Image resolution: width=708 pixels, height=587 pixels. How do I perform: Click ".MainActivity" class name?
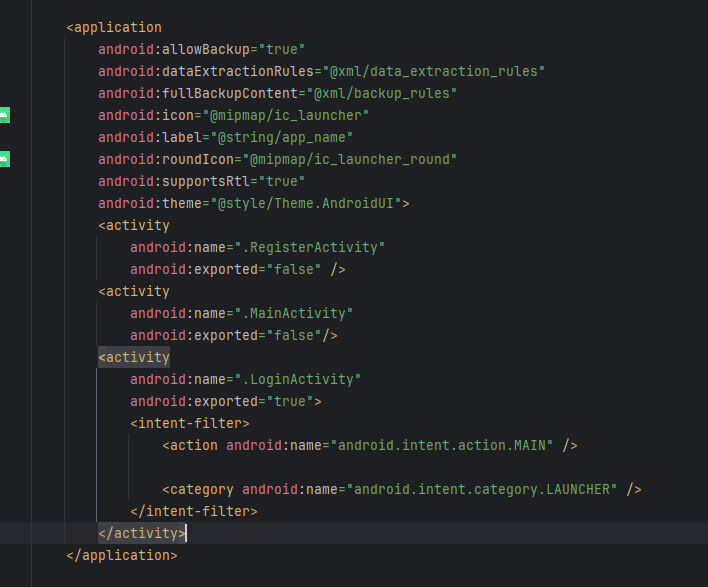tap(293, 313)
